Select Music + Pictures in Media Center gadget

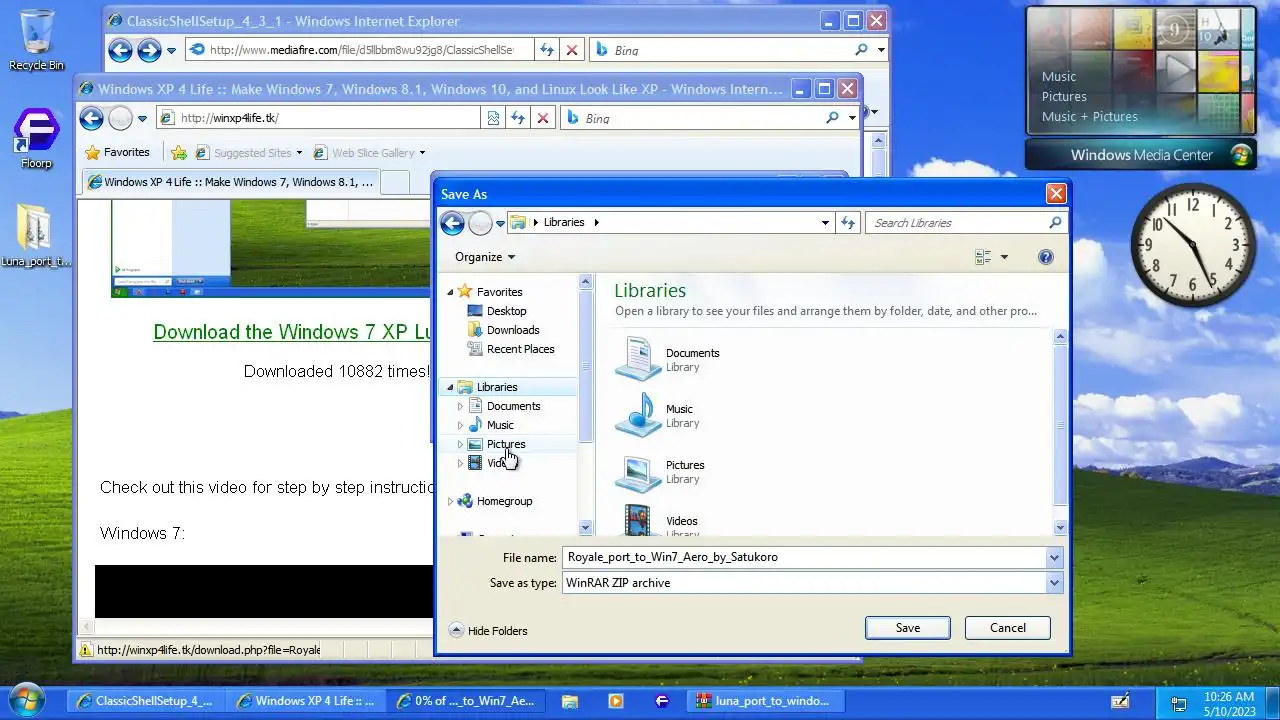(x=1090, y=116)
